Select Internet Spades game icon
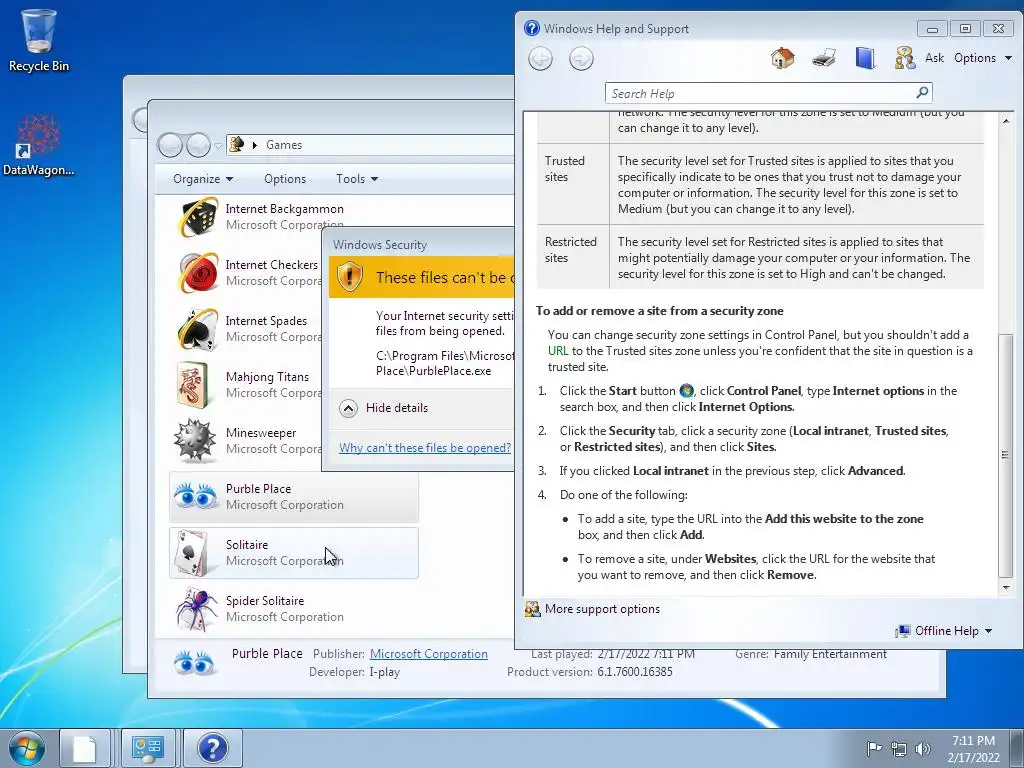 (197, 328)
